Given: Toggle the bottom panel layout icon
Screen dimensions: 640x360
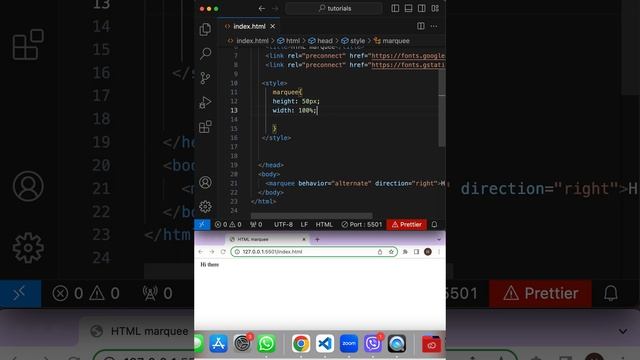Looking at the screenshot, I should click(x=408, y=8).
